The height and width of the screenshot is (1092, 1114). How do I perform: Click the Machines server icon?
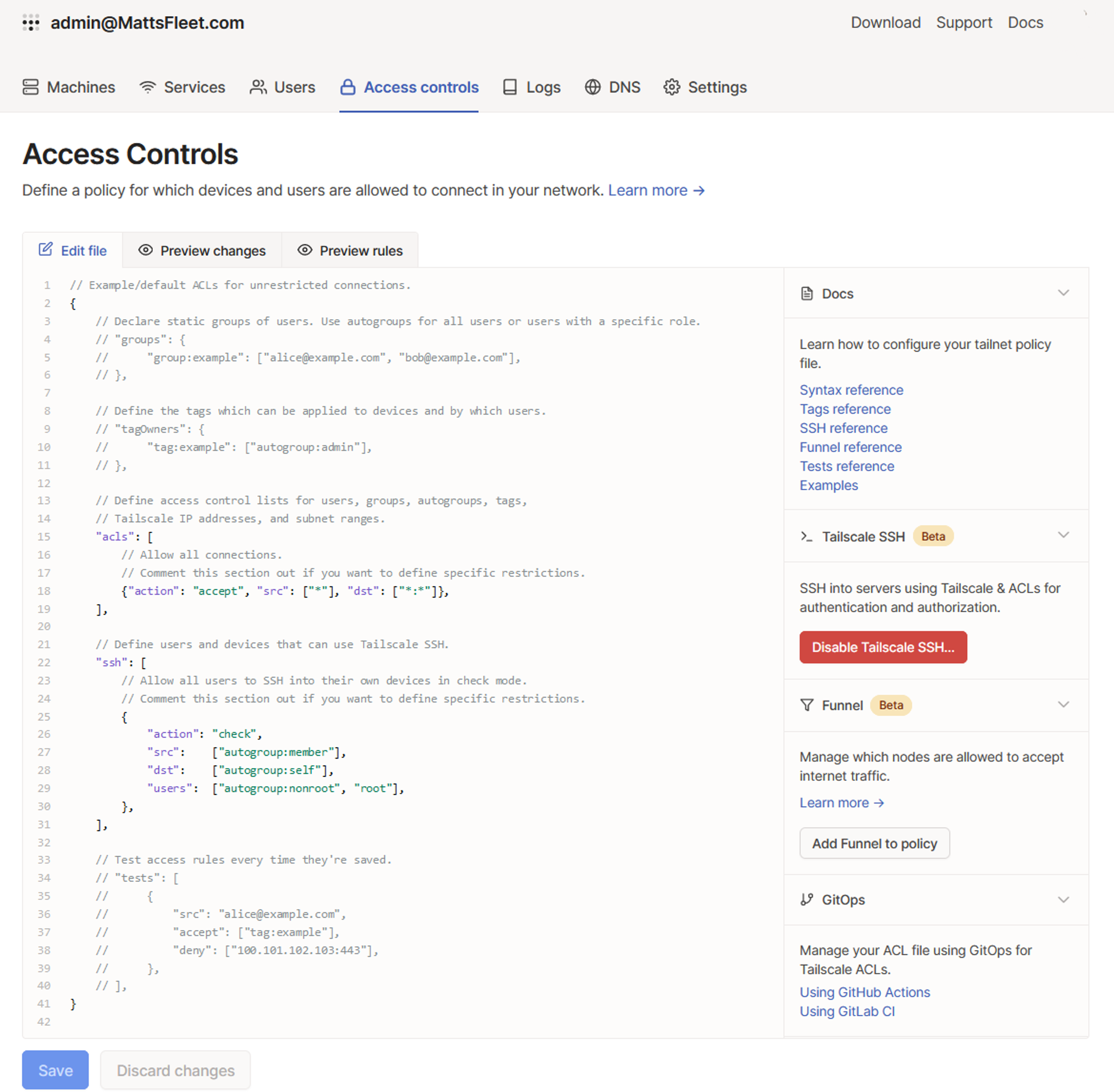click(x=30, y=87)
